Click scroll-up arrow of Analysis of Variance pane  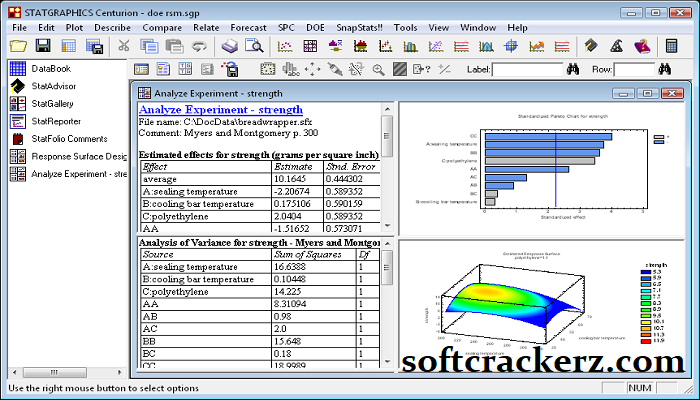click(x=387, y=244)
